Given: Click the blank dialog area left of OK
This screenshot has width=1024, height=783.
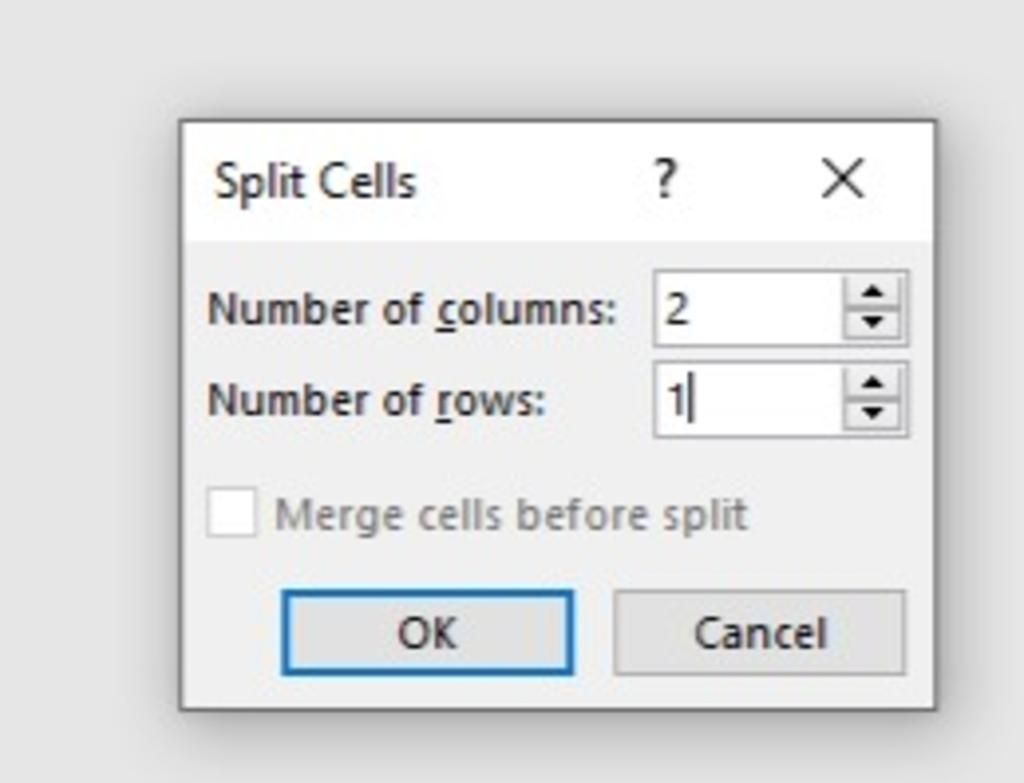Looking at the screenshot, I should coord(232,632).
